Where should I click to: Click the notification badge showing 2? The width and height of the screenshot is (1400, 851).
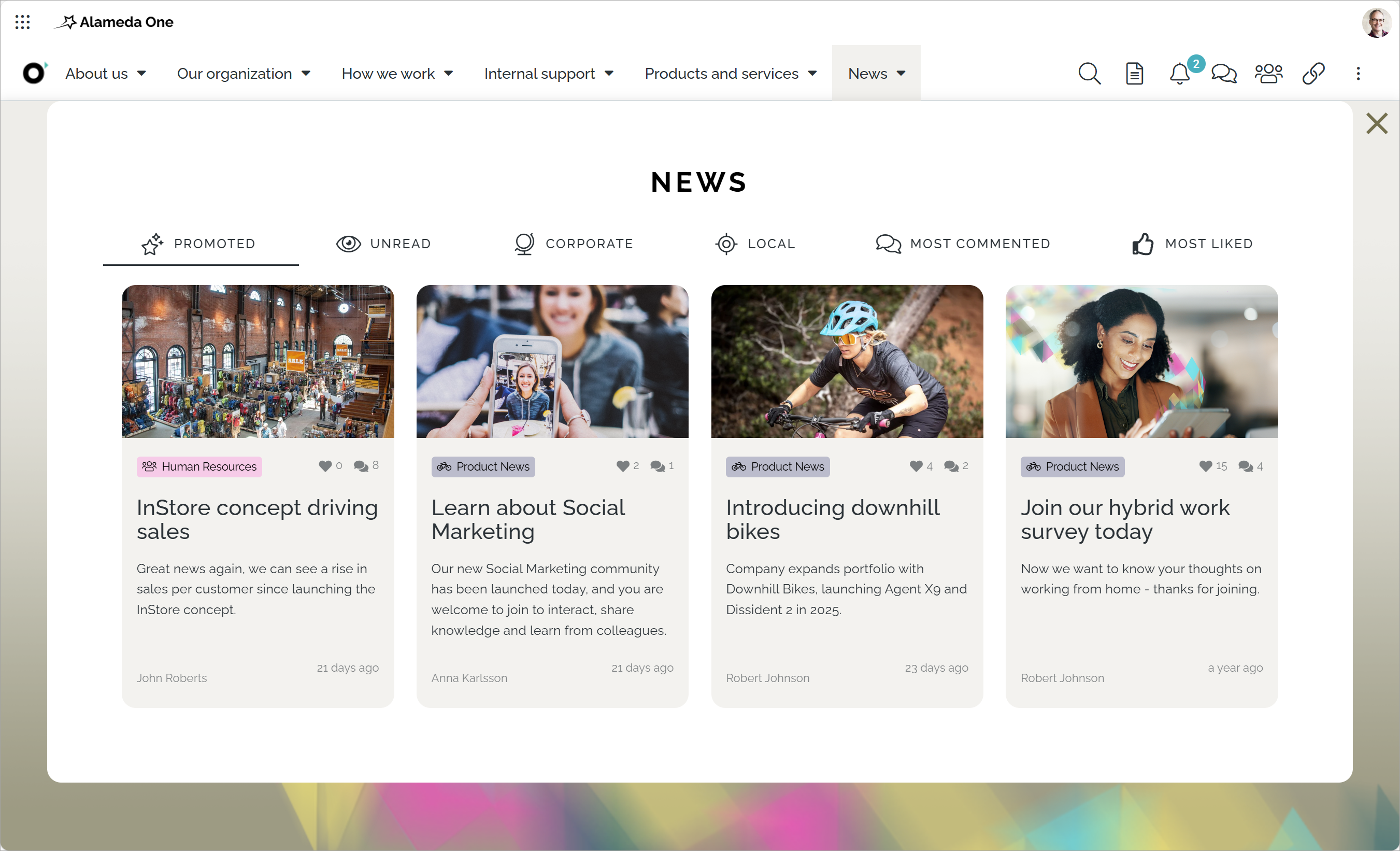click(x=1196, y=64)
